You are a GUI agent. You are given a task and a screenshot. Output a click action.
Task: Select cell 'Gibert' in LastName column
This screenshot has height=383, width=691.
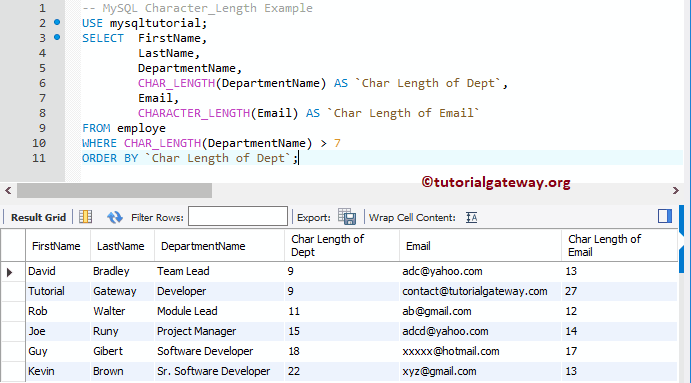(x=122, y=351)
